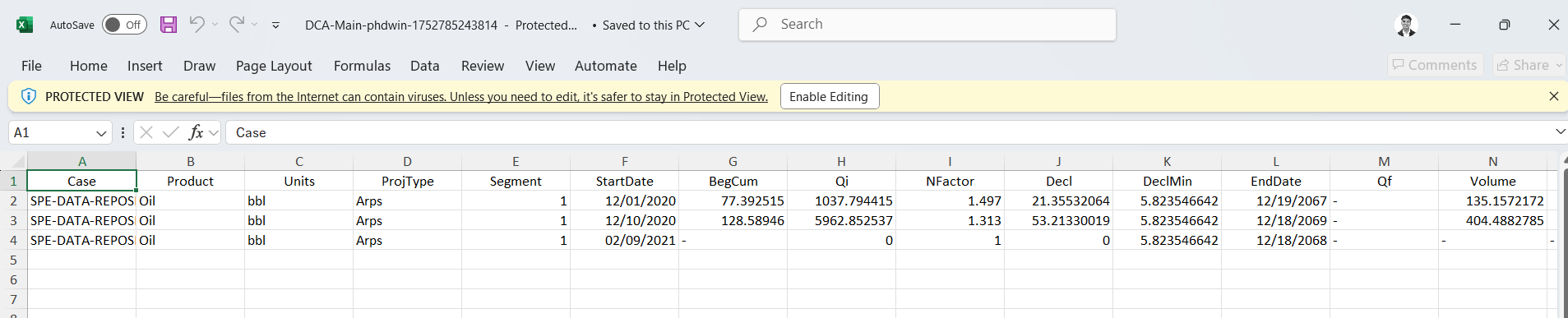Click the Enable Editing button
Viewport: 1568px width, 318px height.
click(830, 96)
